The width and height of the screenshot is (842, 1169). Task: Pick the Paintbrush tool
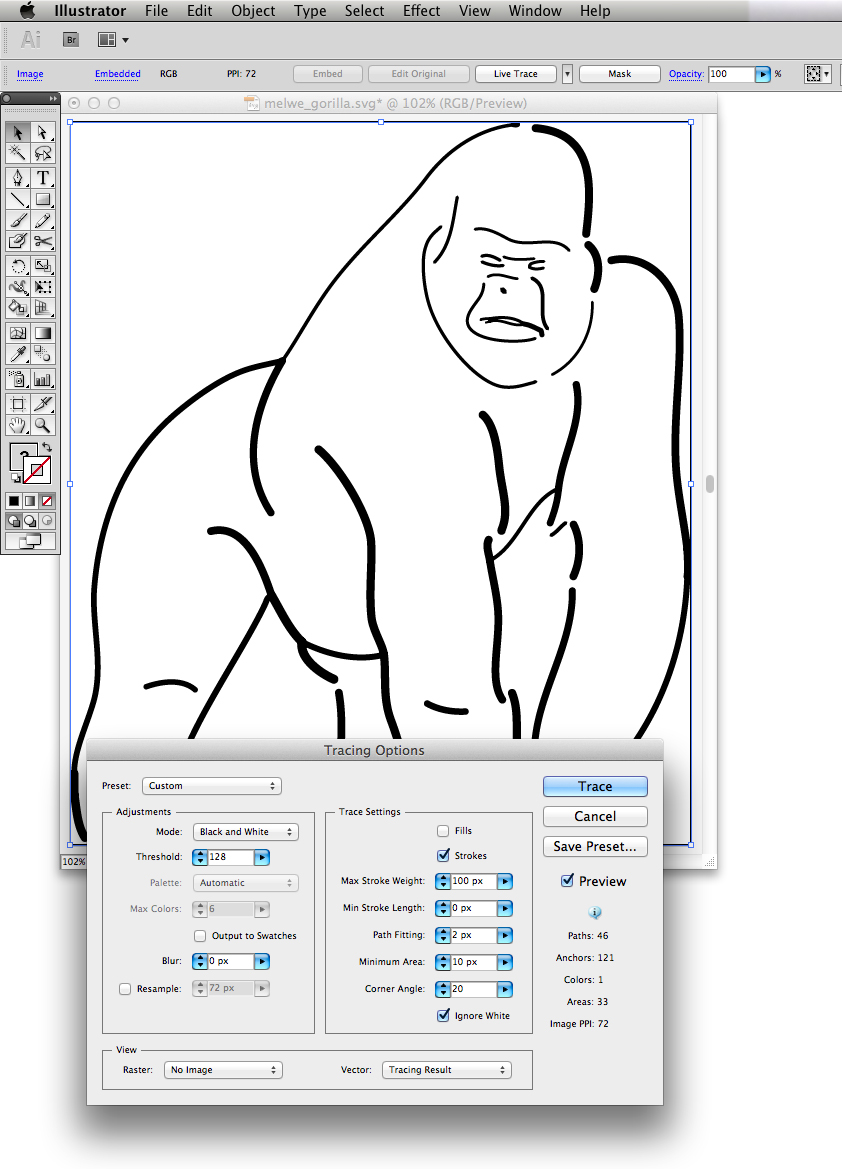click(18, 220)
